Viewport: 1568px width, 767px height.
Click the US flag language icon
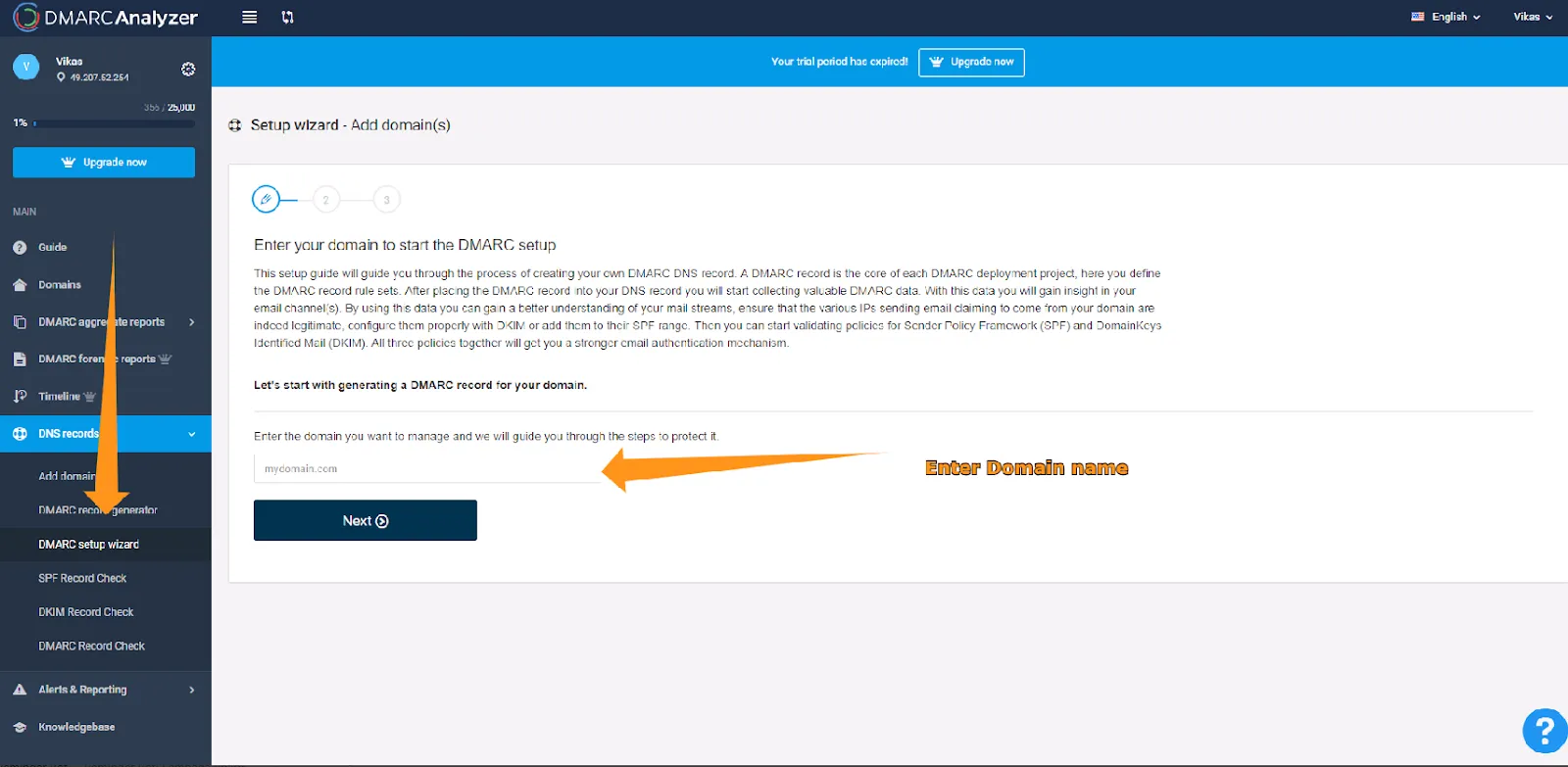click(x=1417, y=17)
